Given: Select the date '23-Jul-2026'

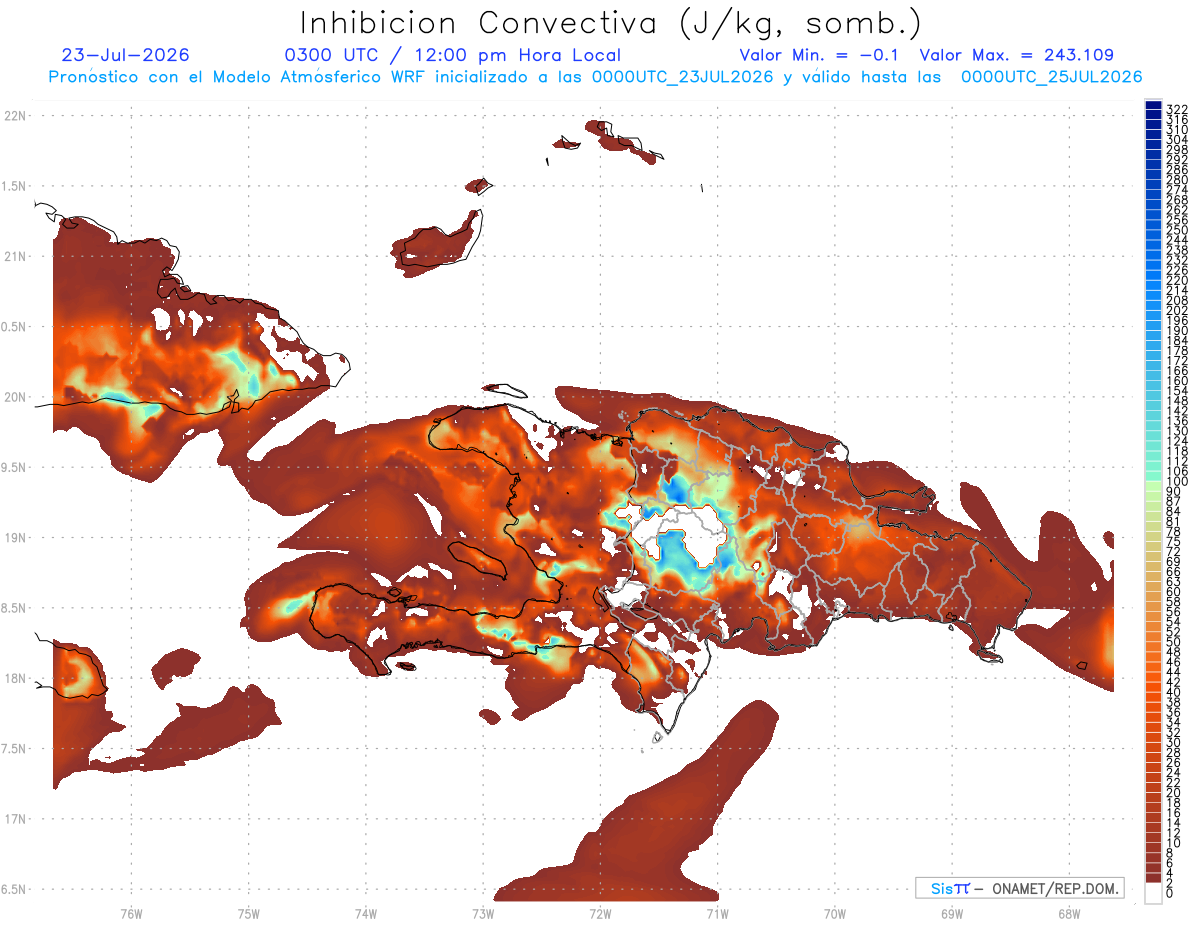Looking at the screenshot, I should [125, 55].
